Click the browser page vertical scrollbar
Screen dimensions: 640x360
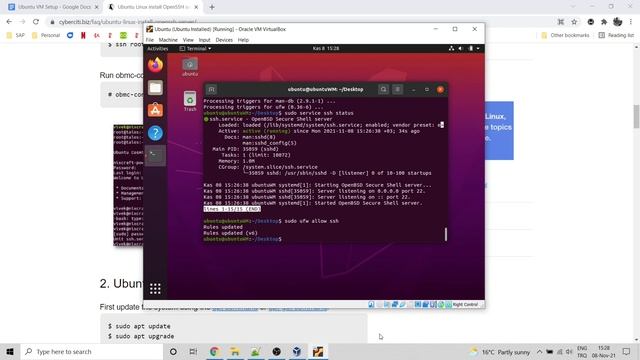[x=636, y=116]
